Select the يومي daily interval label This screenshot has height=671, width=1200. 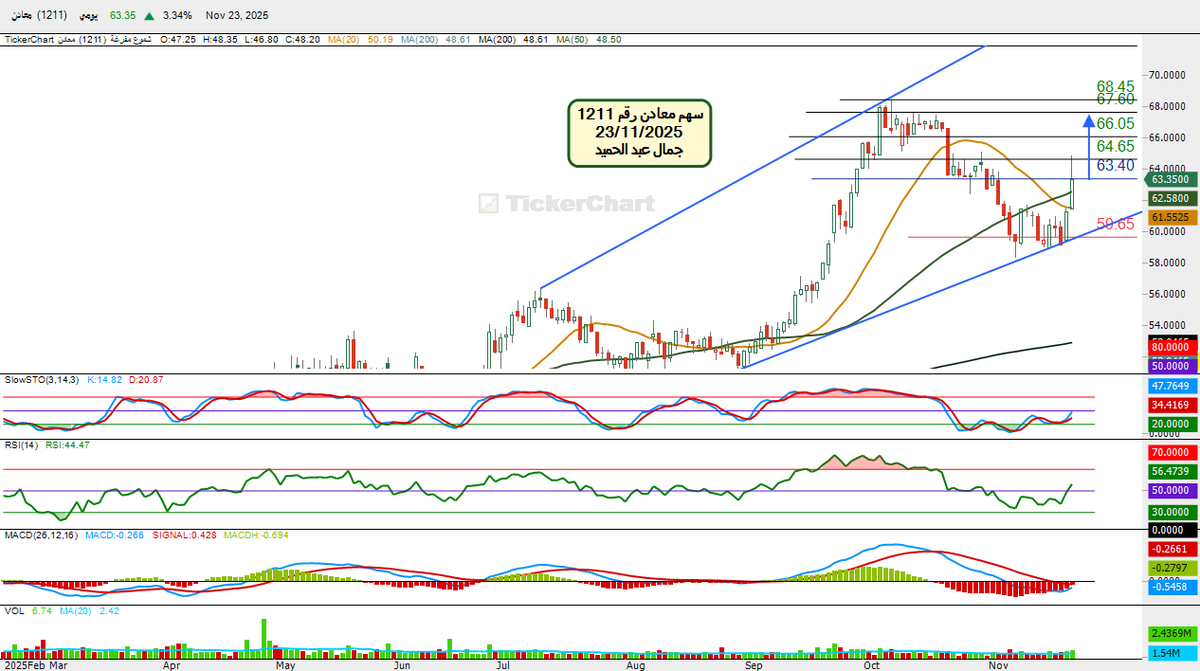click(x=87, y=16)
